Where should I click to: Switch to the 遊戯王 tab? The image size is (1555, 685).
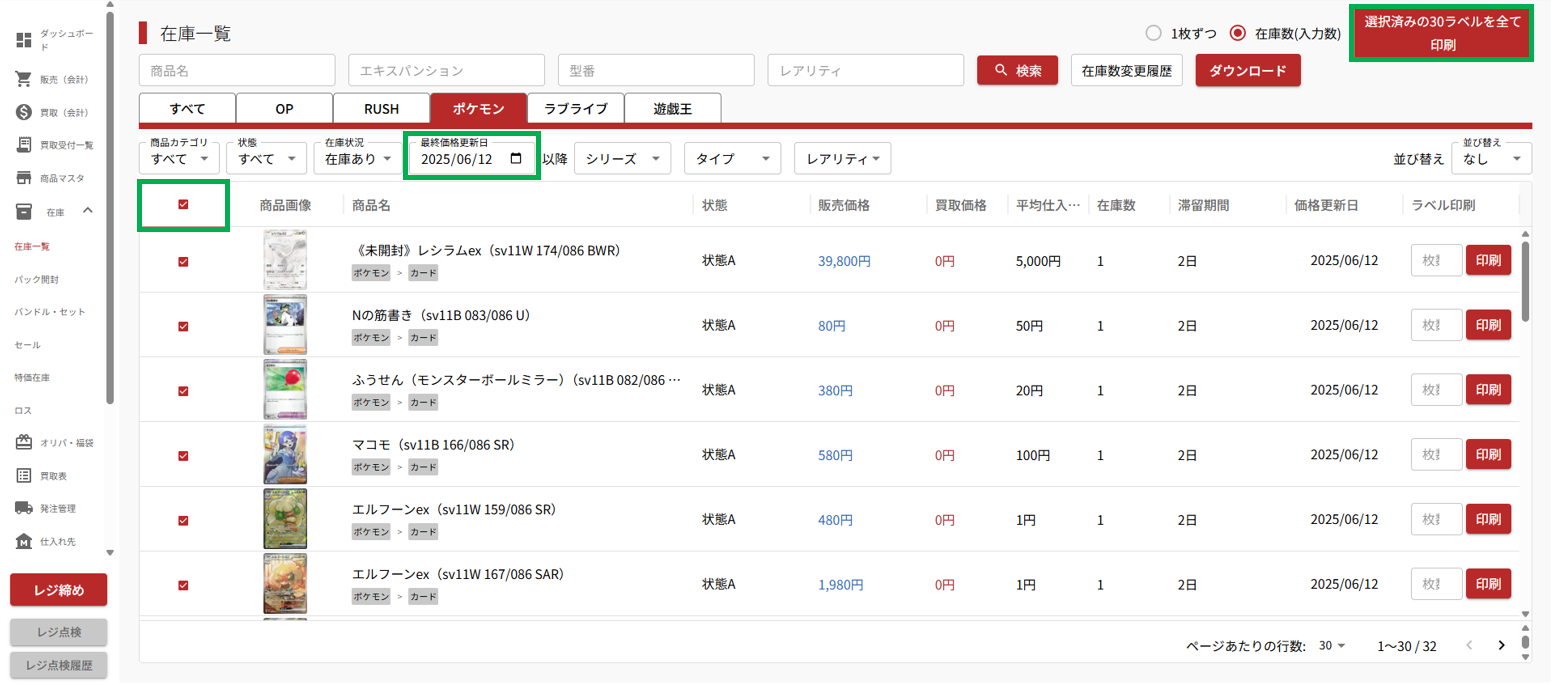point(672,108)
